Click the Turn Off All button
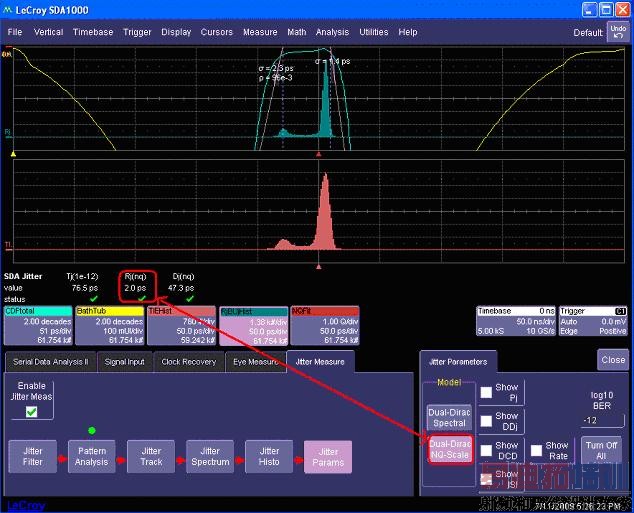Screen dimensions: 634x513 (x=601, y=450)
